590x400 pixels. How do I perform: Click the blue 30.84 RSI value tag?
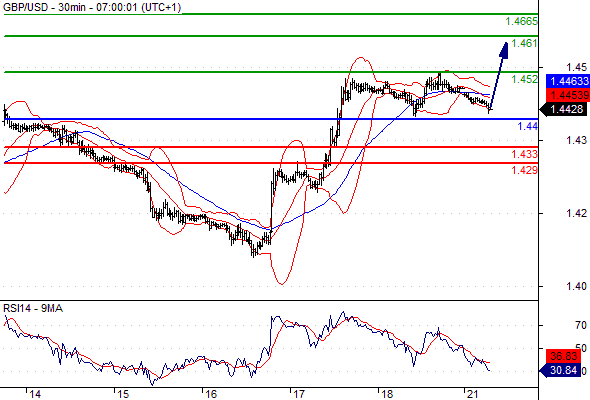(x=560, y=371)
